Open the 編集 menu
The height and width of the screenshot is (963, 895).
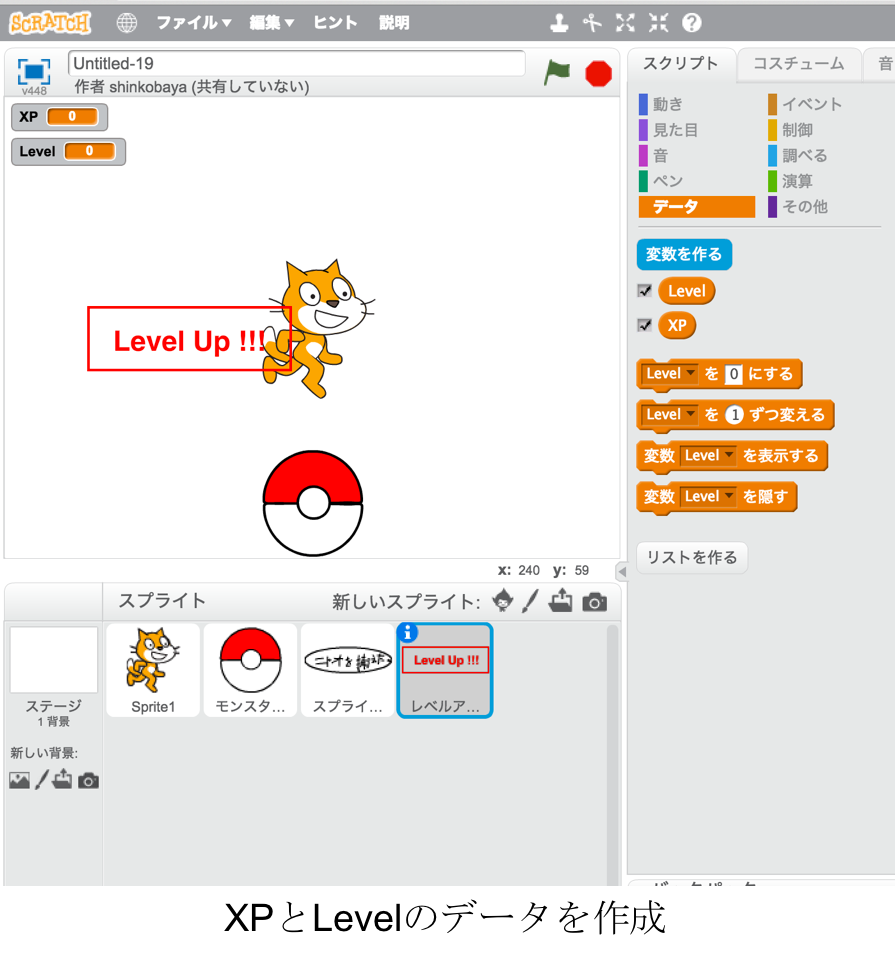click(272, 23)
